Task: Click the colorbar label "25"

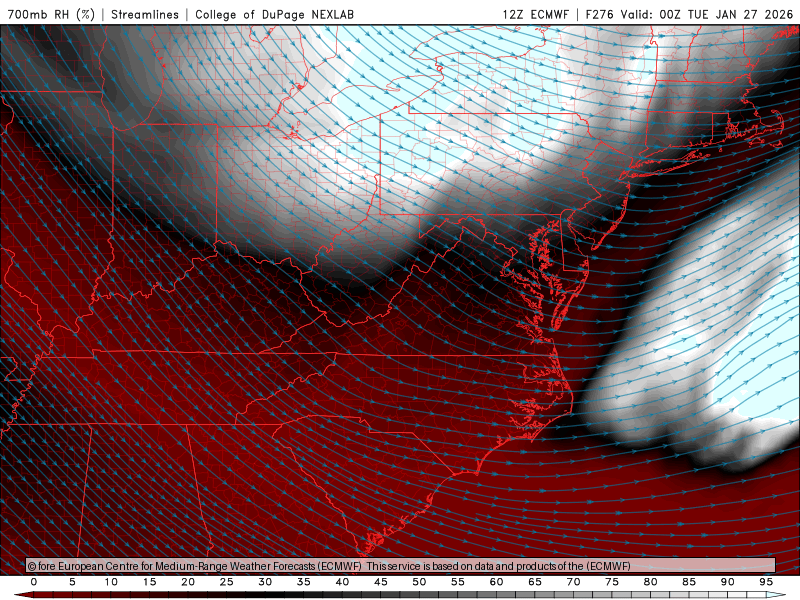Action: (x=227, y=582)
